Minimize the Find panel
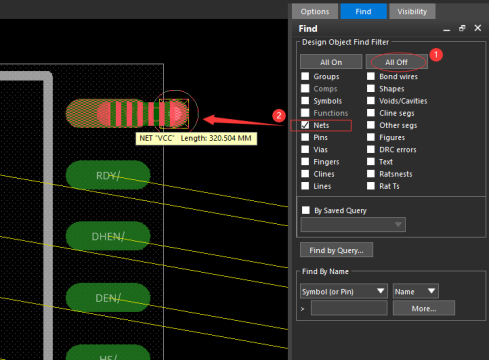The width and height of the screenshot is (489, 361). (447, 29)
